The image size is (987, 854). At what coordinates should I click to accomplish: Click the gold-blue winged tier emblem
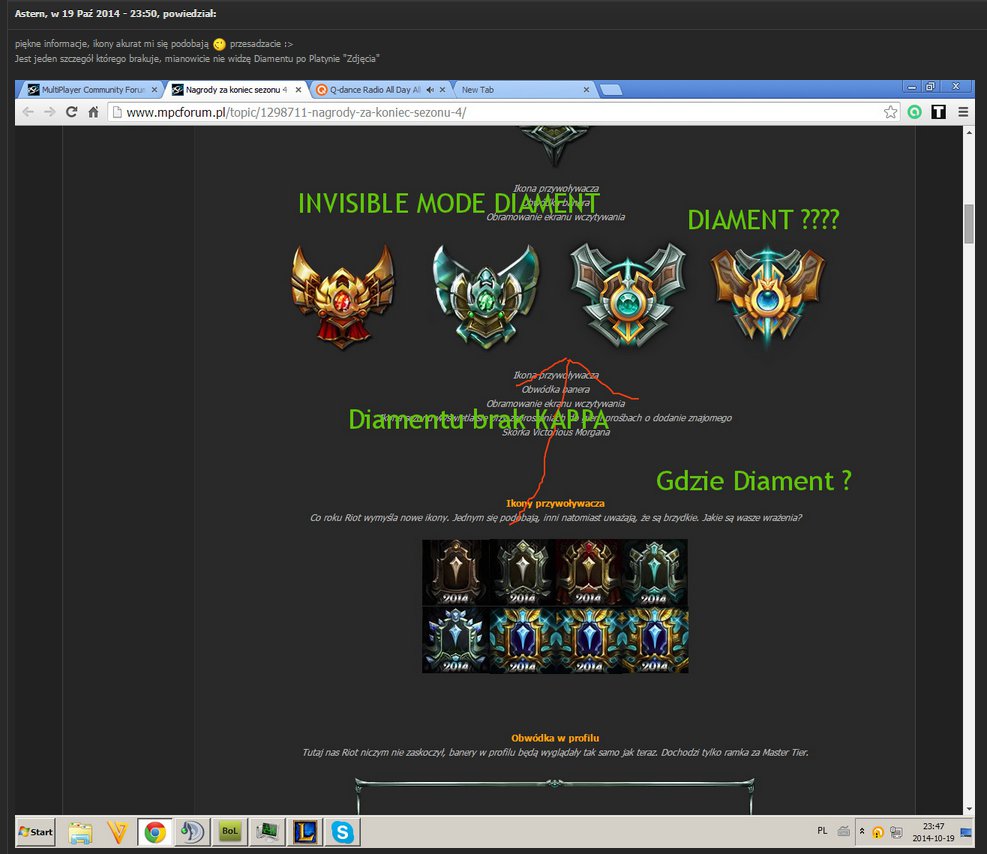(767, 297)
